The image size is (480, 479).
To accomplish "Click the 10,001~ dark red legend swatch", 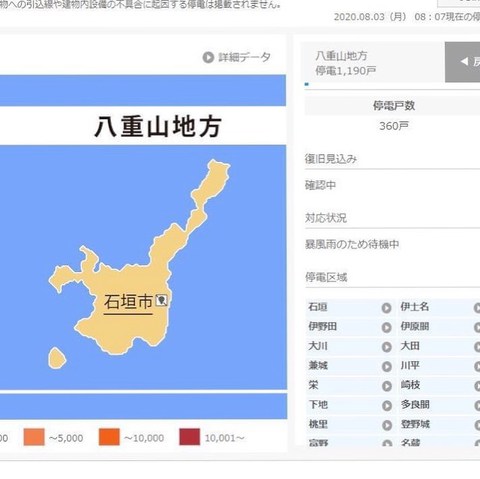I will [190, 437].
